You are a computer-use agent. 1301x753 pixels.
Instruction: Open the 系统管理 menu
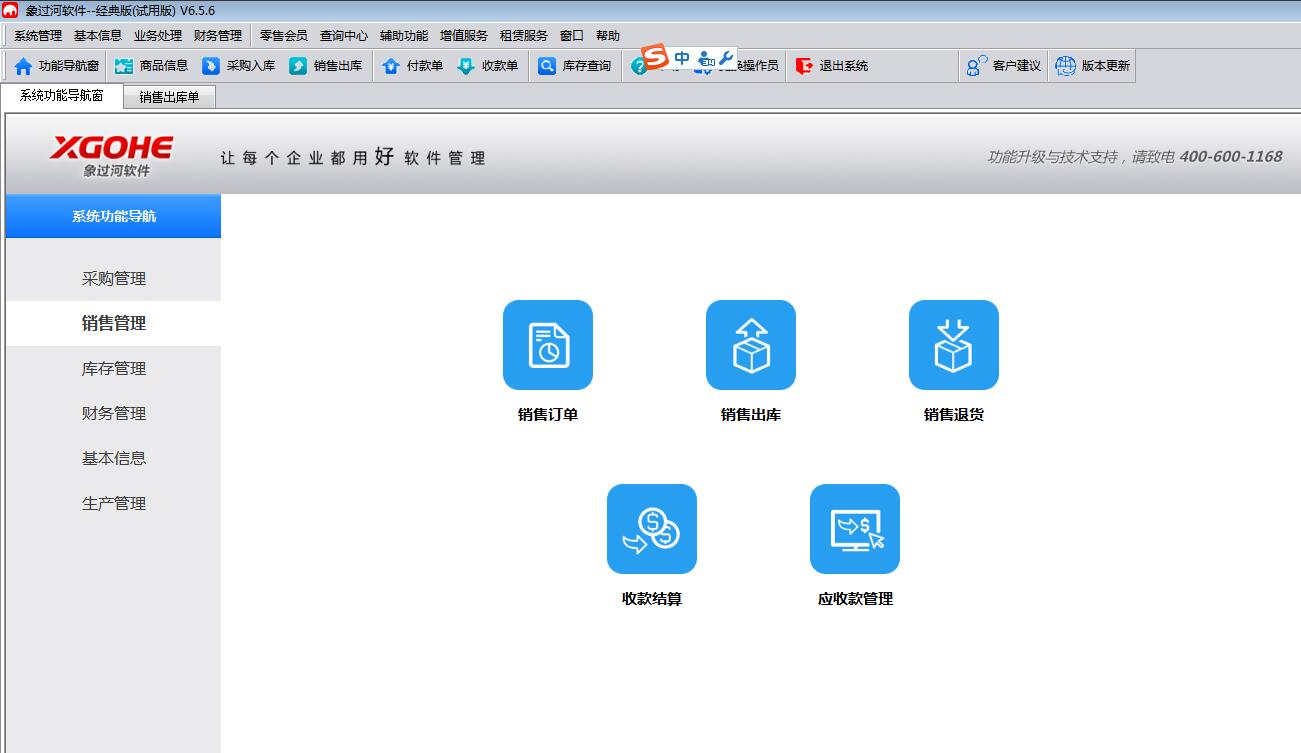click(x=38, y=35)
